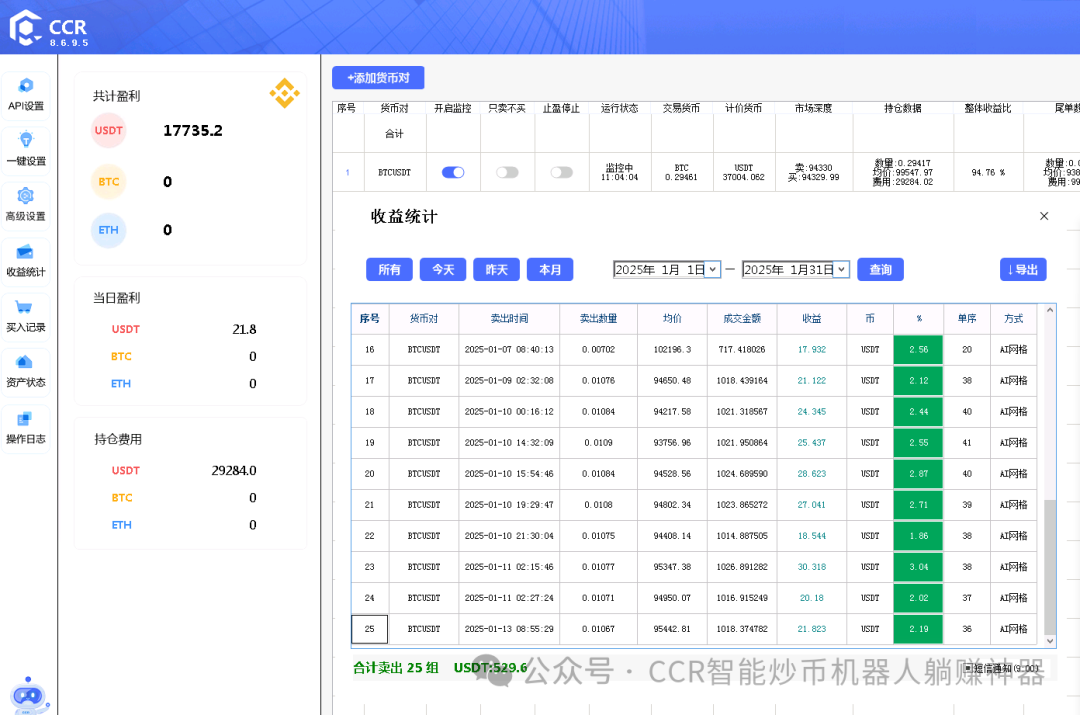
Task: Click the Binance logo in 共计盈利 card
Action: [x=284, y=93]
